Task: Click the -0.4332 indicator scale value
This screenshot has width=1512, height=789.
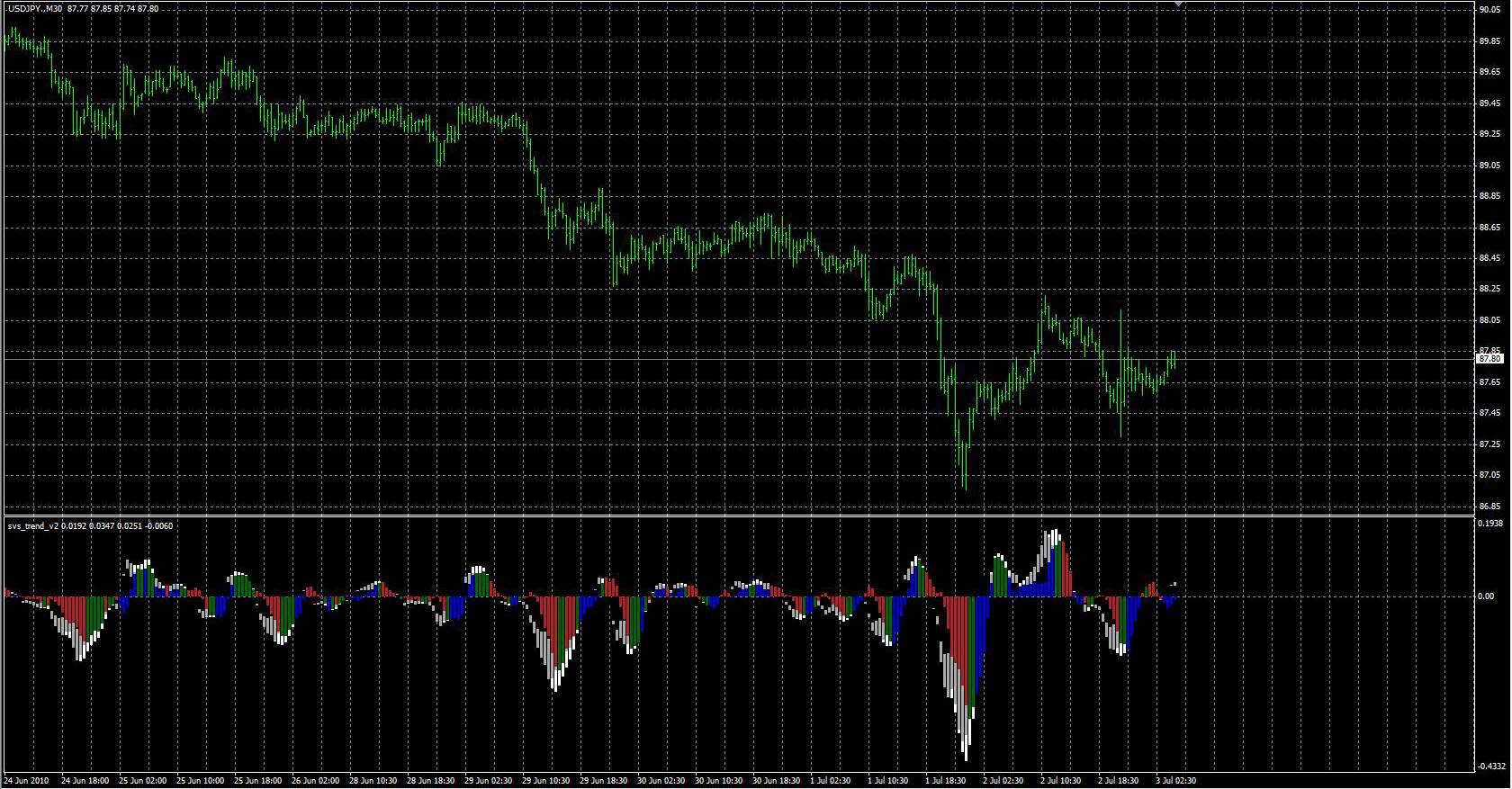Action: pyautogui.click(x=1491, y=766)
